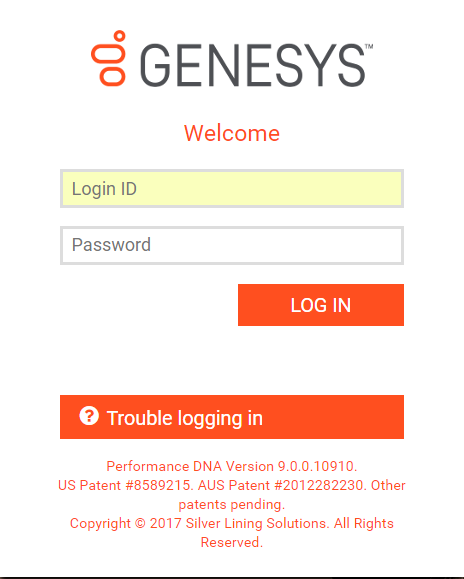Click the Silver Lining Solutions name
The width and height of the screenshot is (464, 579).
click(257, 524)
